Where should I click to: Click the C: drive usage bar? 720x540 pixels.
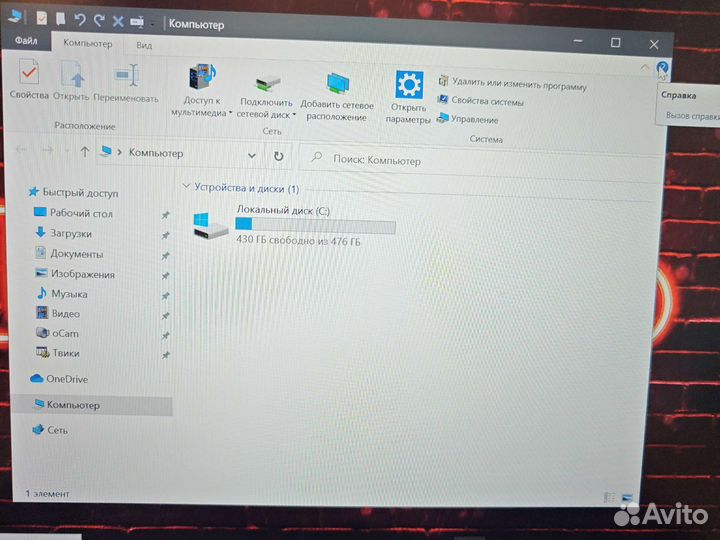[x=315, y=225]
